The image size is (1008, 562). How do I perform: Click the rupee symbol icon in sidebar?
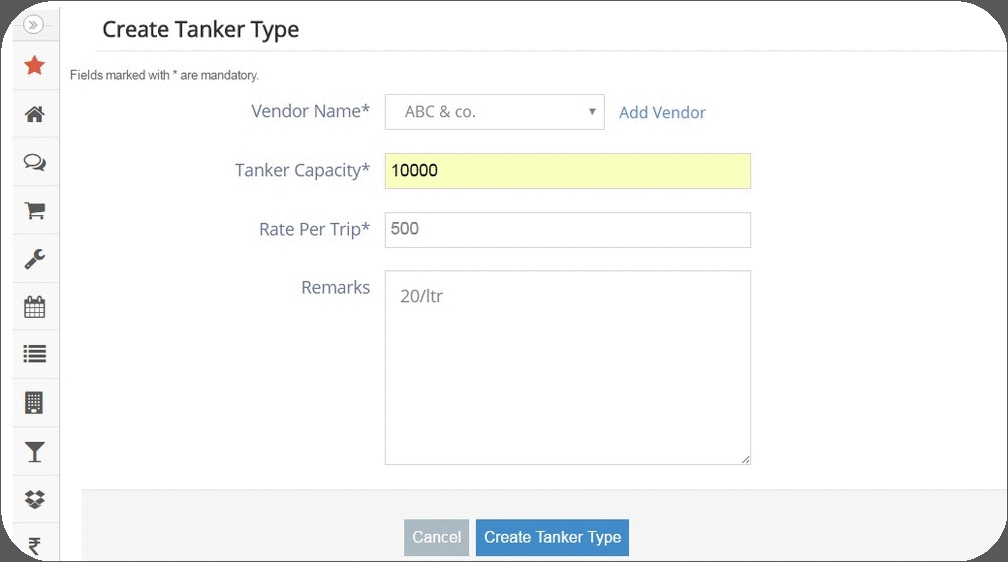click(34, 546)
